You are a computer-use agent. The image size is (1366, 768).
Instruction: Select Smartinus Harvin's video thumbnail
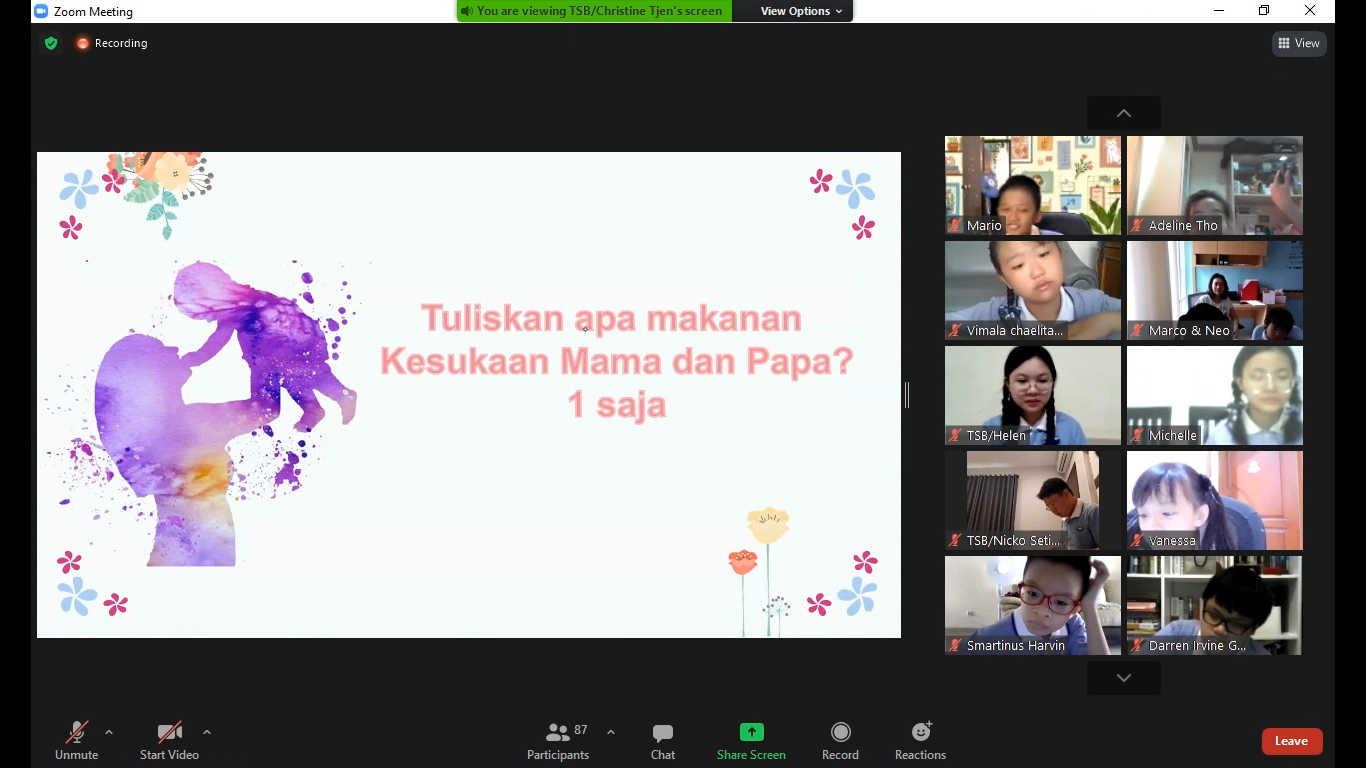point(1033,605)
